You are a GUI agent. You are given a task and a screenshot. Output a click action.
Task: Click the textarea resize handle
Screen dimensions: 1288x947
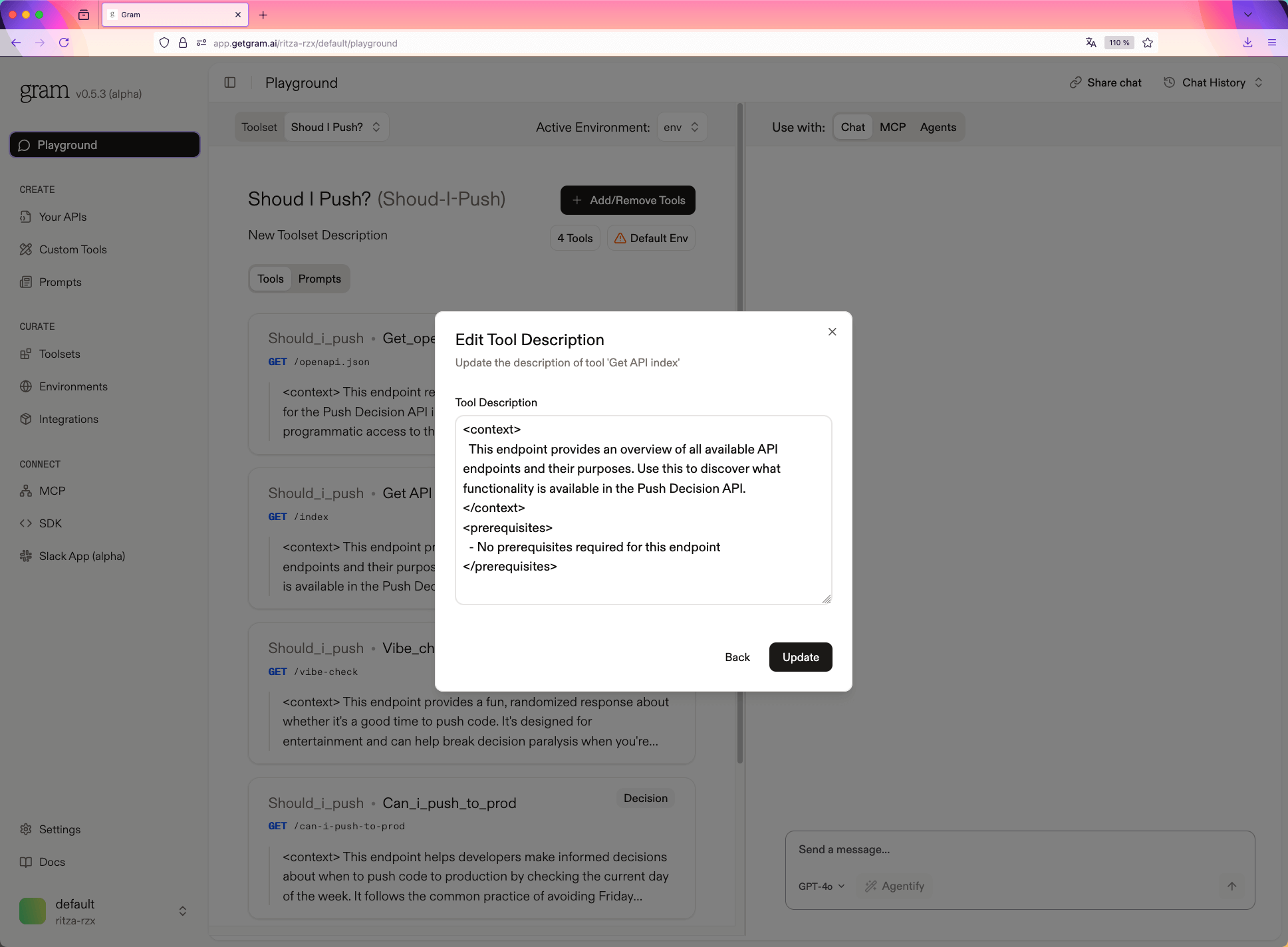(x=826, y=599)
